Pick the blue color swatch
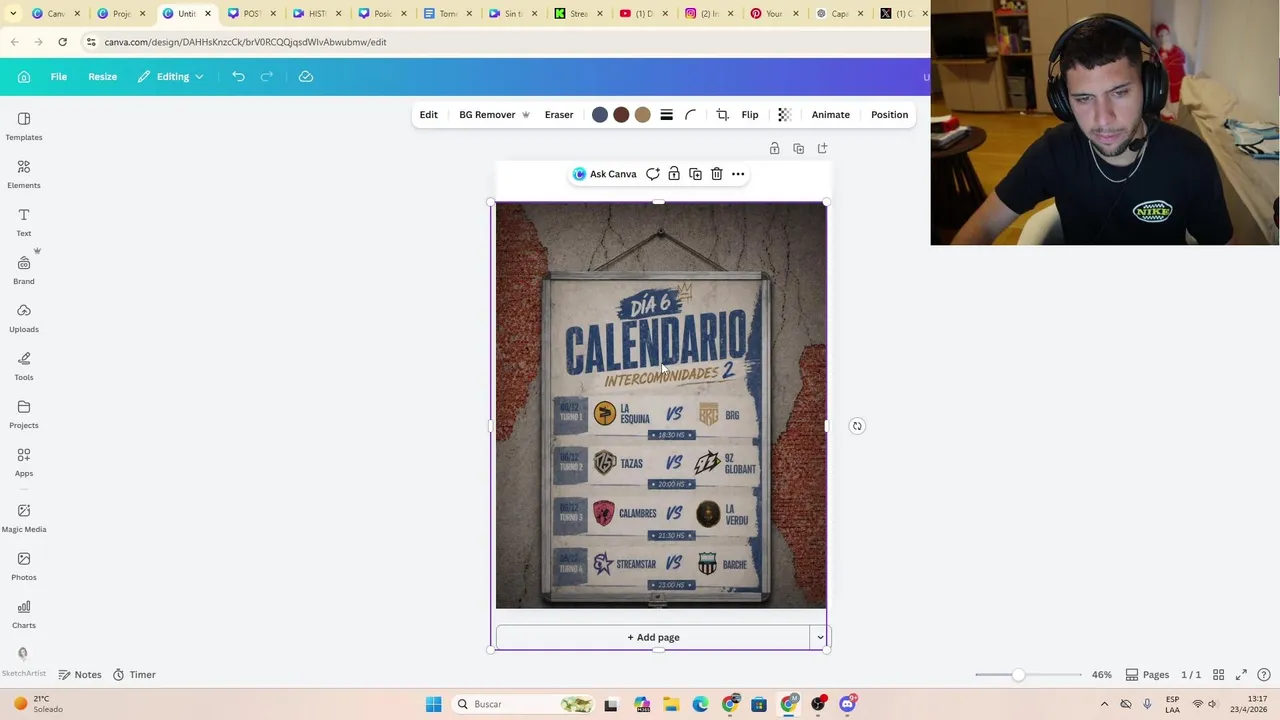The image size is (1280, 720). click(x=600, y=115)
